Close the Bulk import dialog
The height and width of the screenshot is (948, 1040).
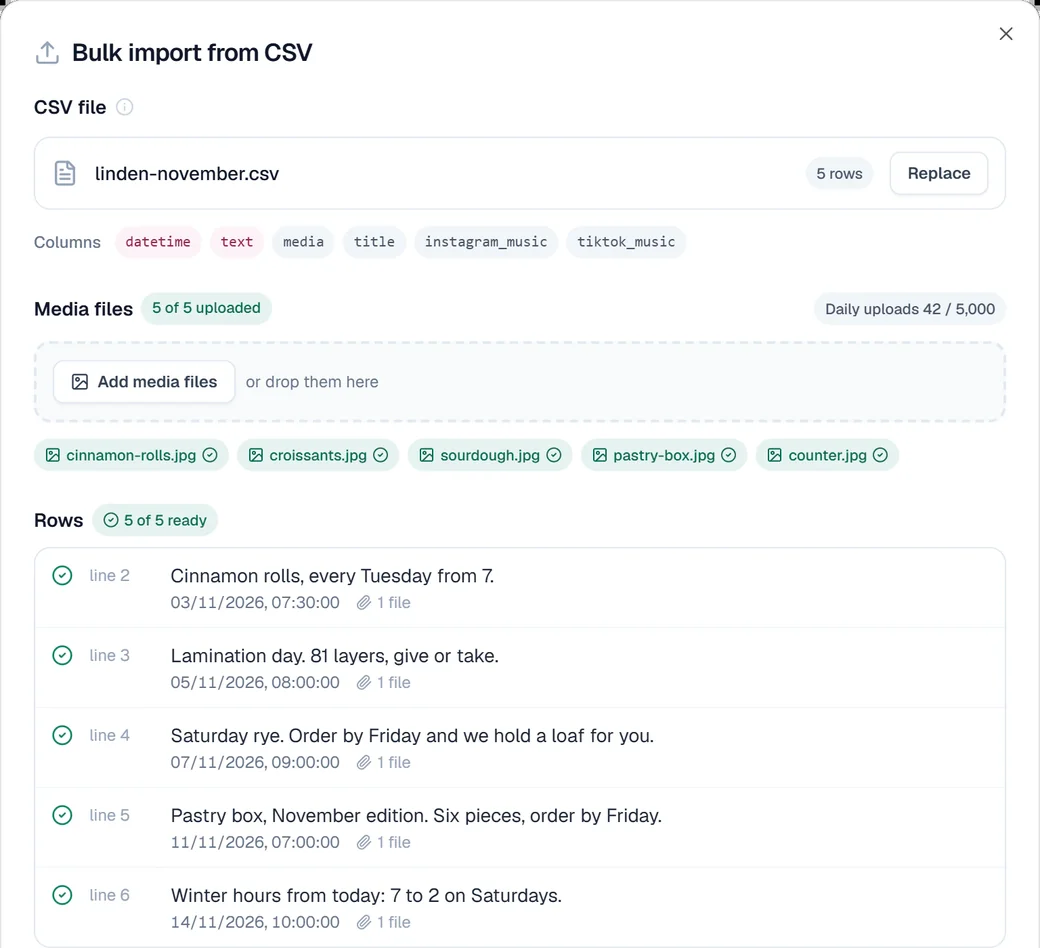(1006, 34)
